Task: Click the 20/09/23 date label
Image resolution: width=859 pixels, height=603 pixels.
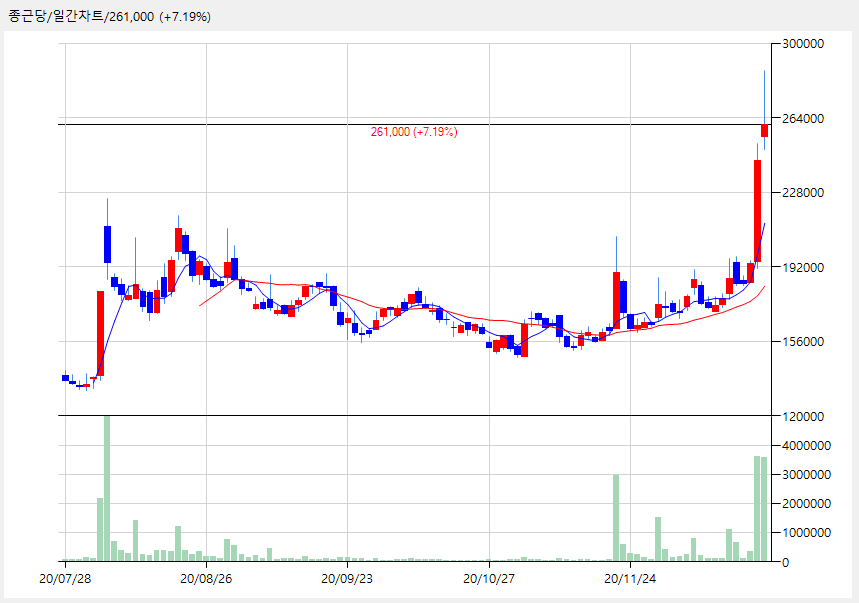Action: tap(347, 579)
